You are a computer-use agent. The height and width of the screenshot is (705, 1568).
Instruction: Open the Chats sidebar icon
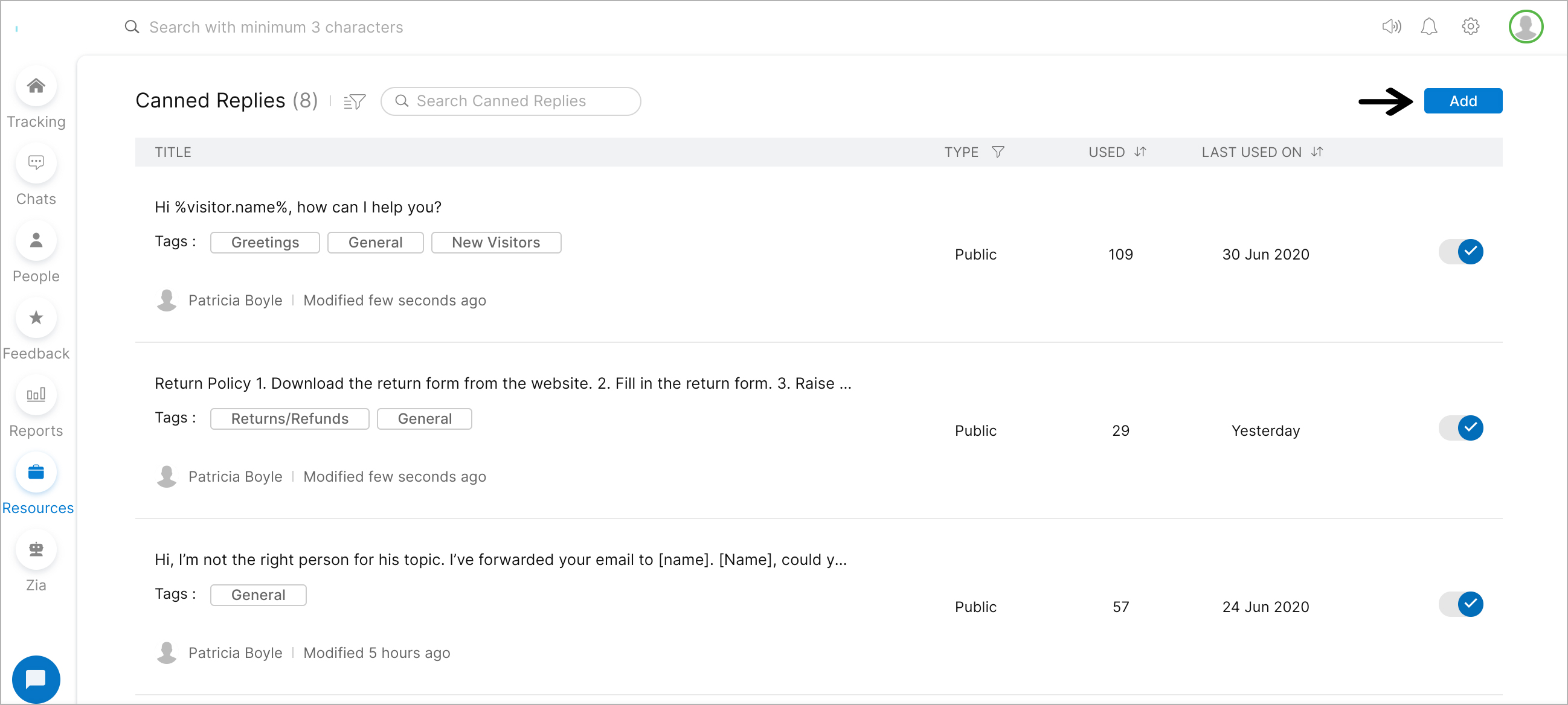(x=36, y=164)
